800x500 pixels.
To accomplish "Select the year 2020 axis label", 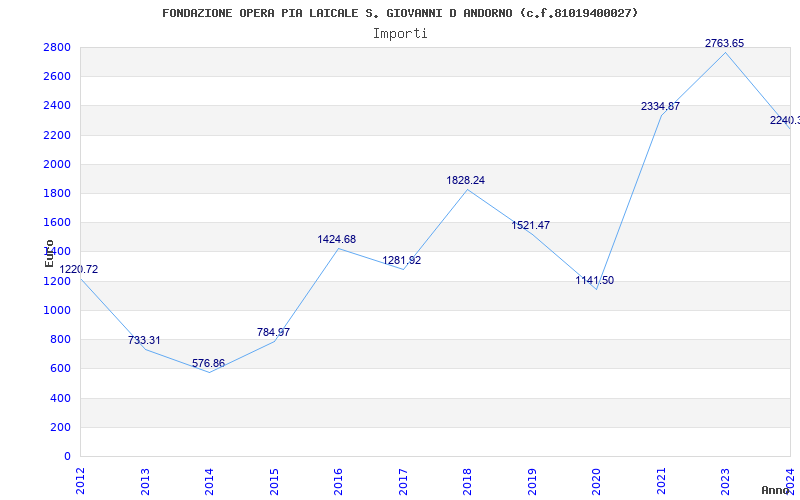I will 596,482.
